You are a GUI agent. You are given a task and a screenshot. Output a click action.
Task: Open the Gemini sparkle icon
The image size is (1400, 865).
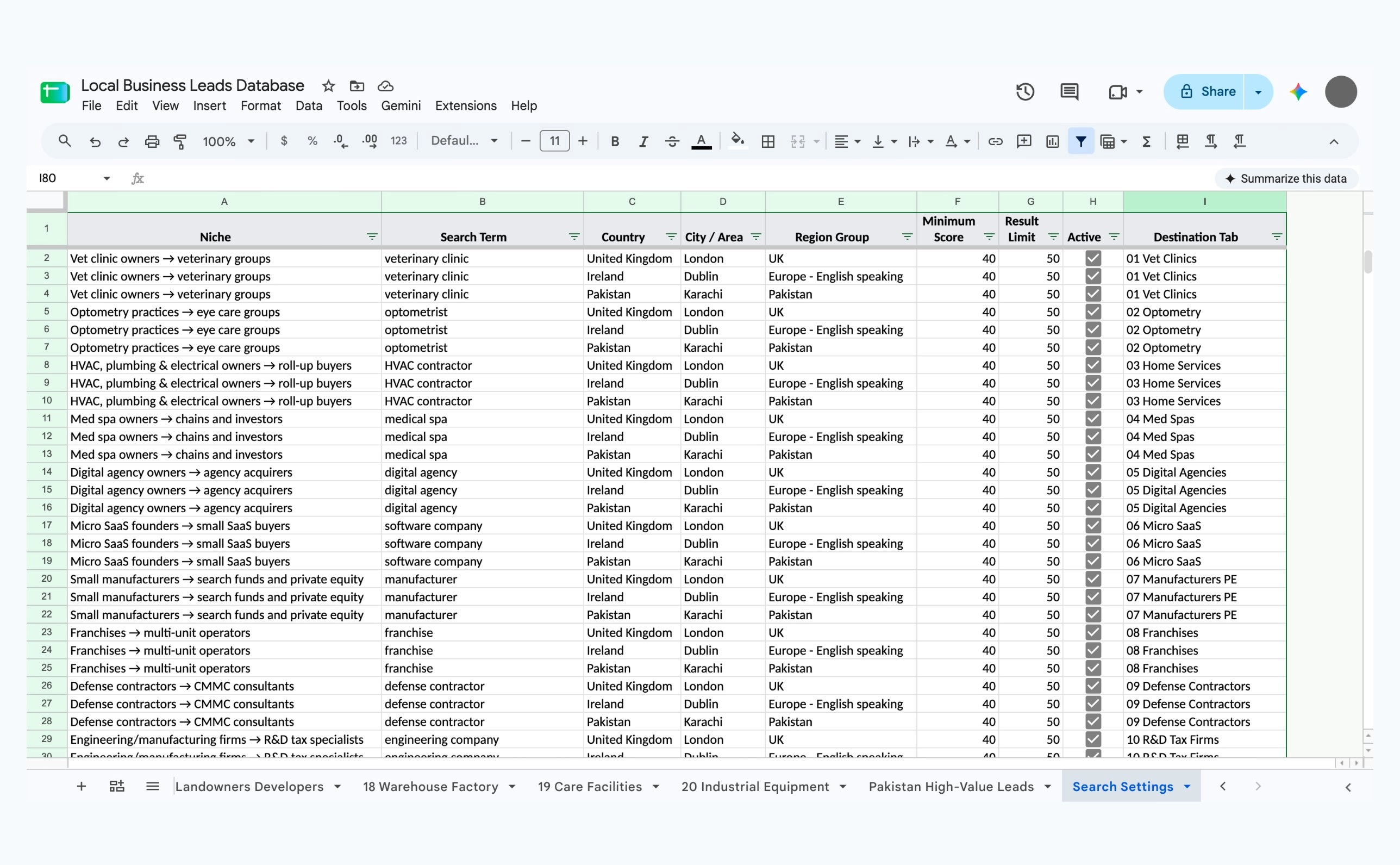(x=1298, y=91)
